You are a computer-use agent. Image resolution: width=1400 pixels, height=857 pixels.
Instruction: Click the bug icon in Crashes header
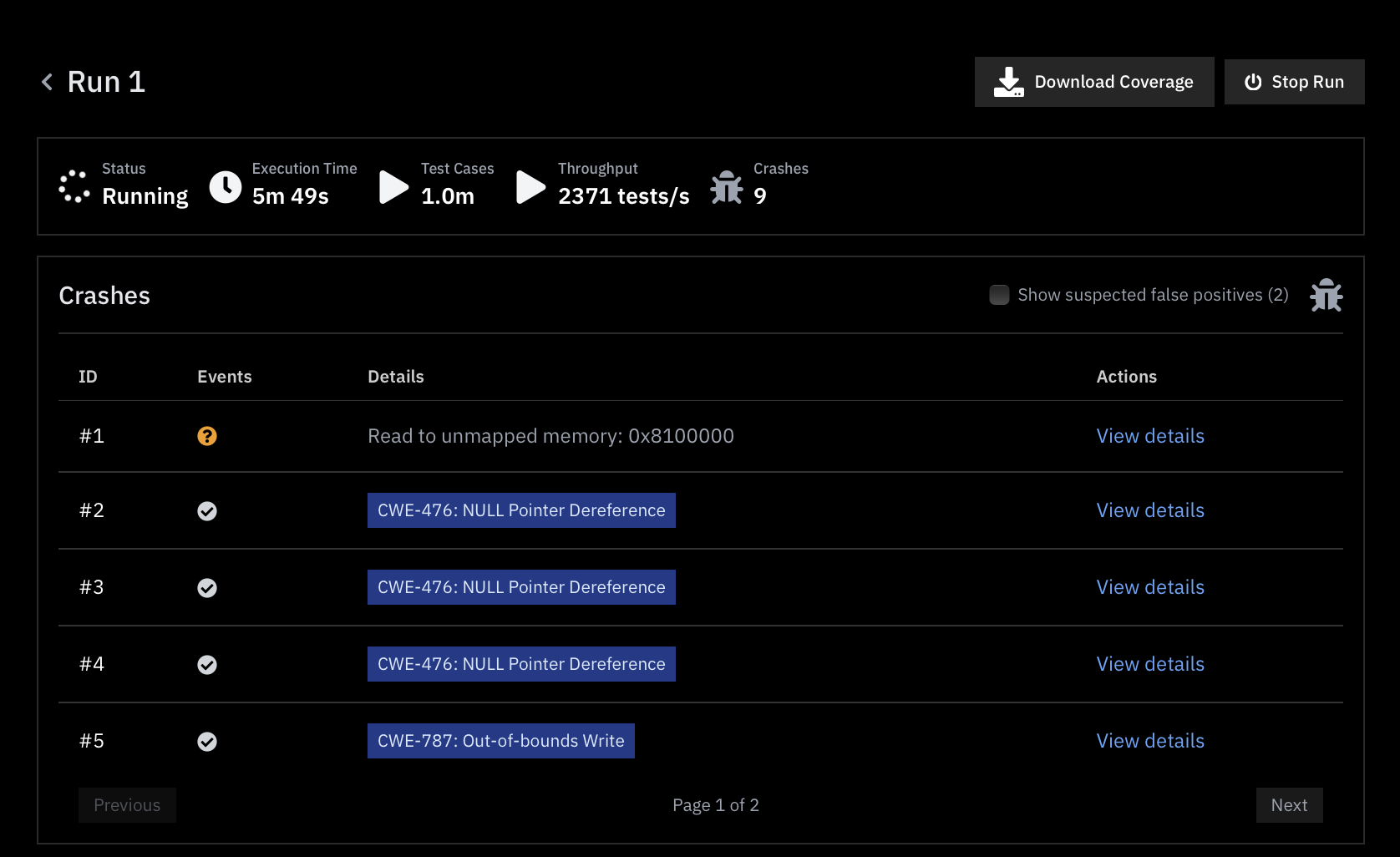(1326, 296)
